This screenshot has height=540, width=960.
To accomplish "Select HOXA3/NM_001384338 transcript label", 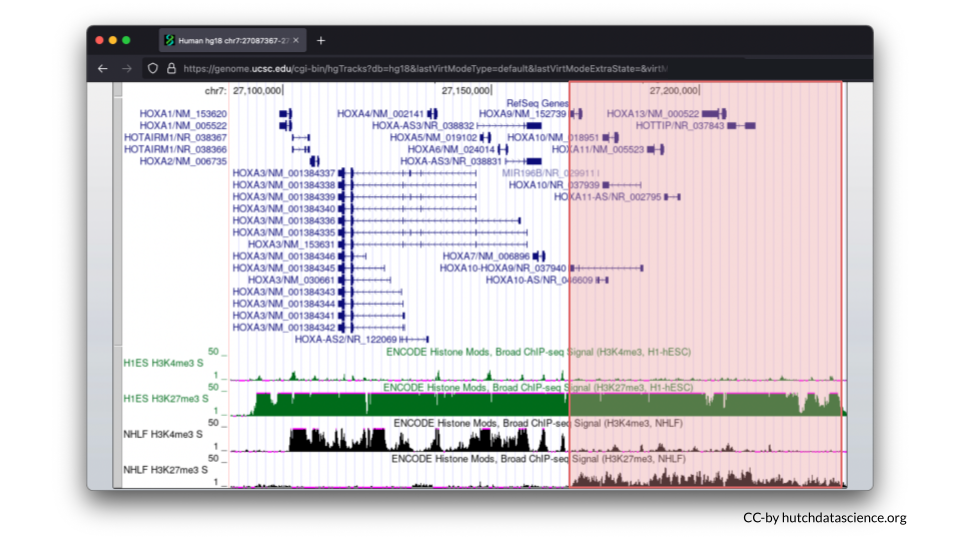I will point(283,185).
